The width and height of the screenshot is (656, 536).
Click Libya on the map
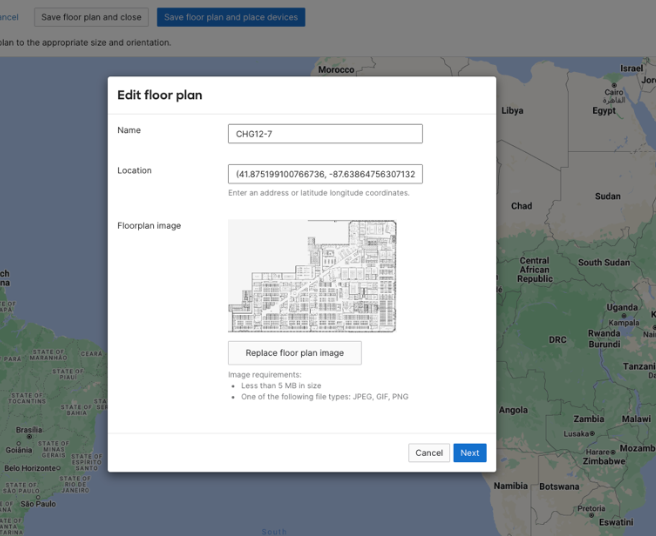512,111
